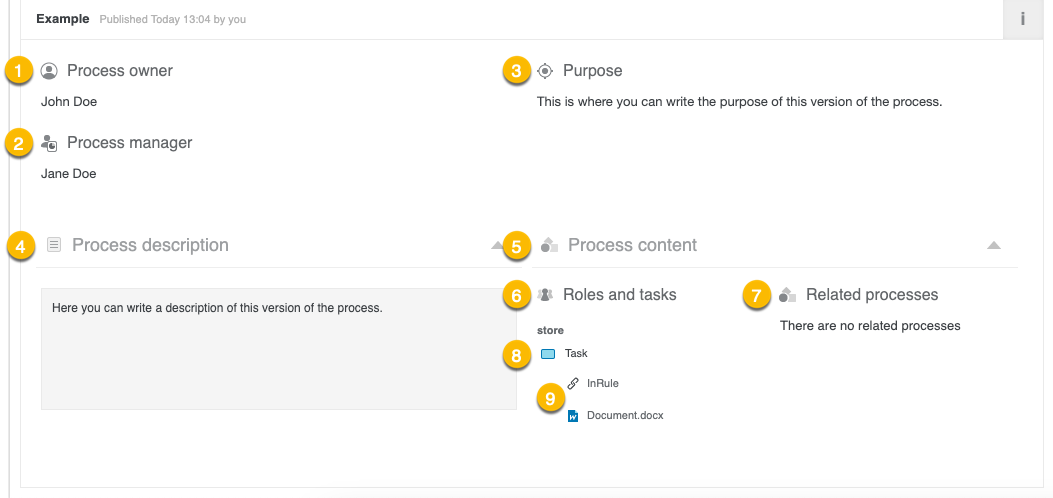Click the Purpose target icon
This screenshot has width=1053, height=498.
[x=545, y=71]
